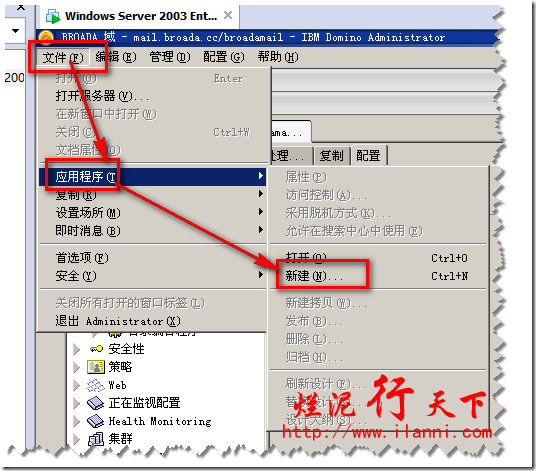Expand the Health Monitoring tree node
The width and height of the screenshot is (536, 471).
pyautogui.click(x=77, y=421)
